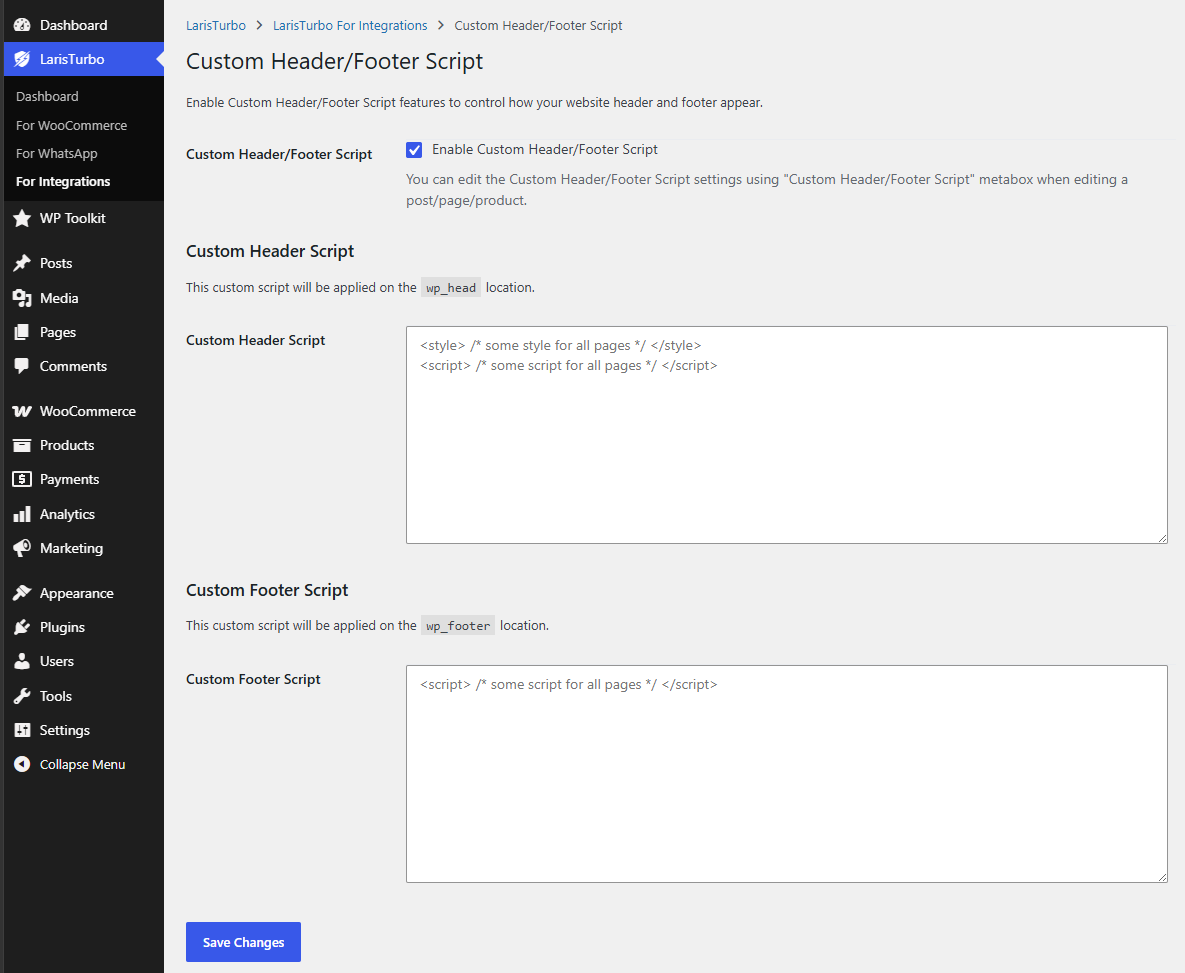Click the Appearance paintbrush icon

(x=22, y=593)
